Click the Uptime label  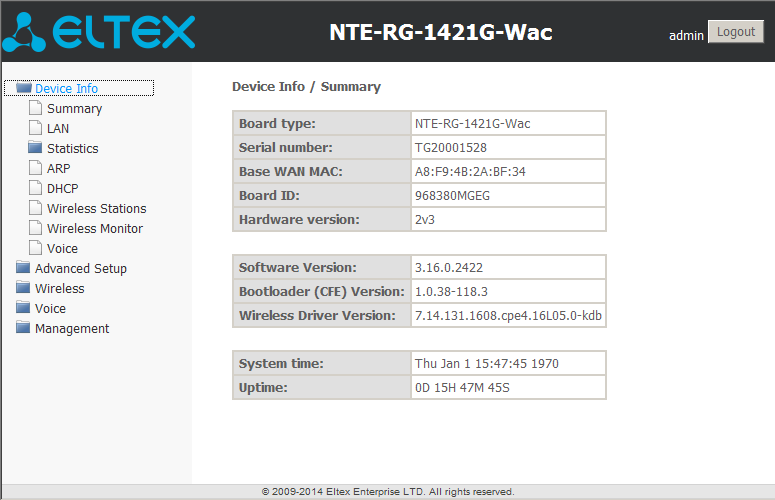pos(263,388)
